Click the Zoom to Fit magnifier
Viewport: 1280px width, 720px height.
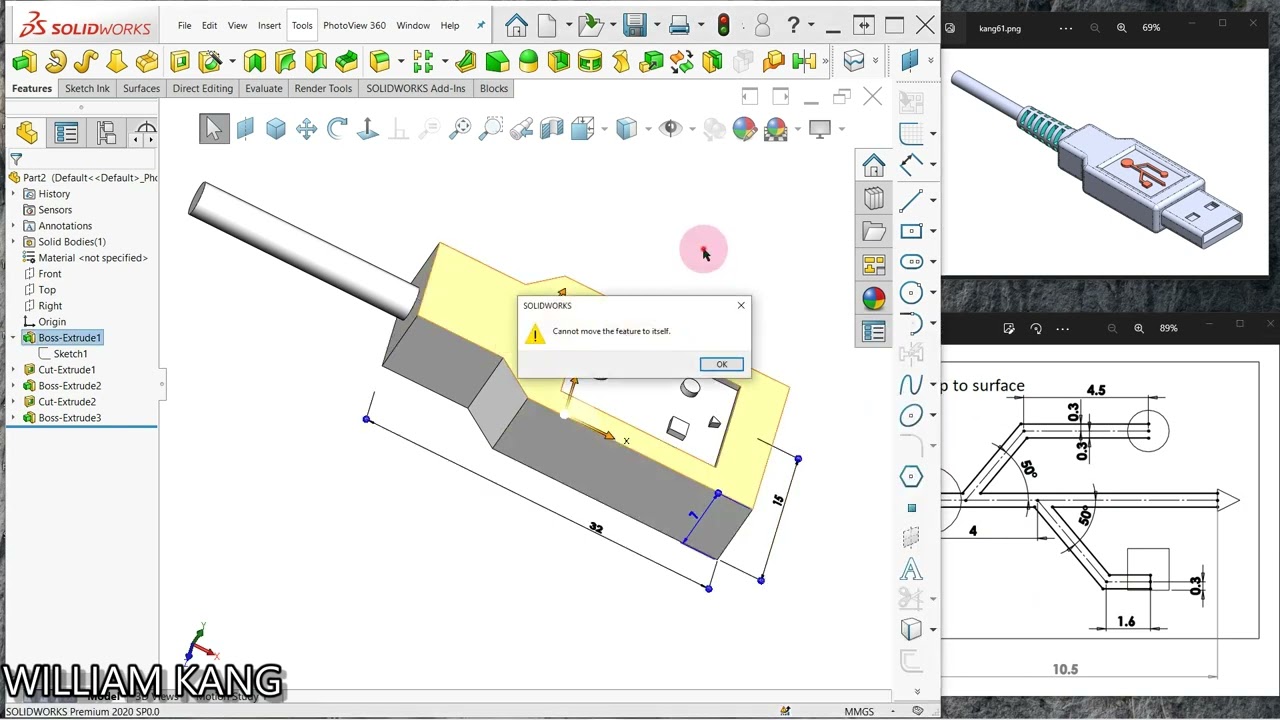460,129
